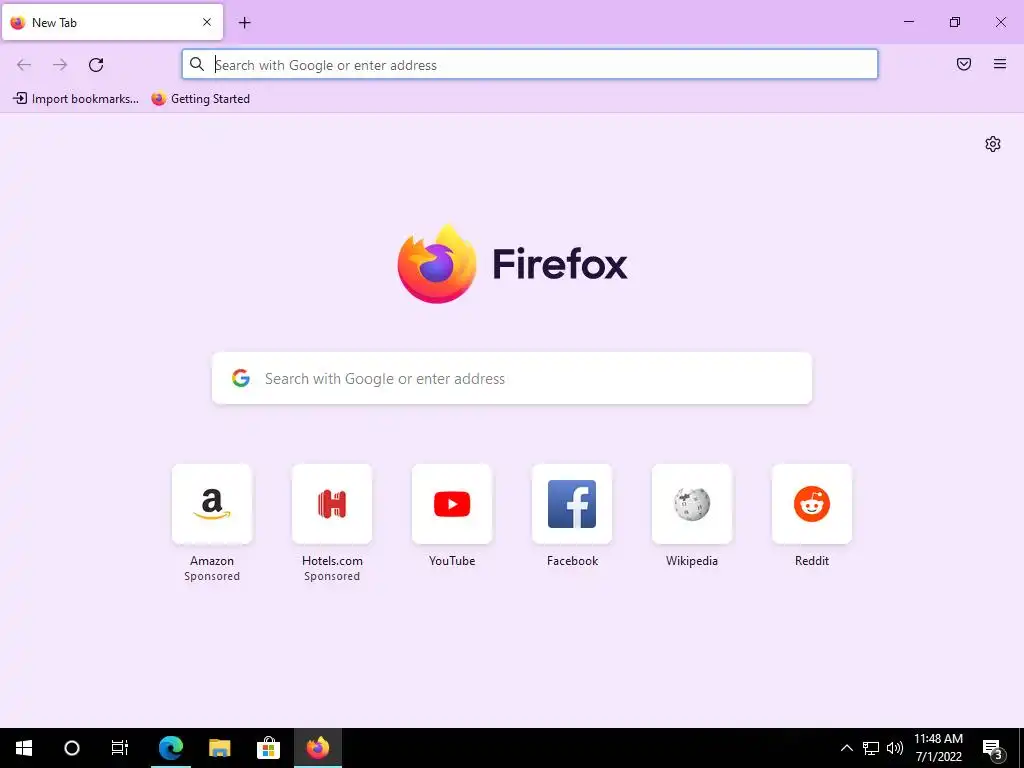Click the Amazon label text
This screenshot has height=768, width=1024.
(x=212, y=561)
